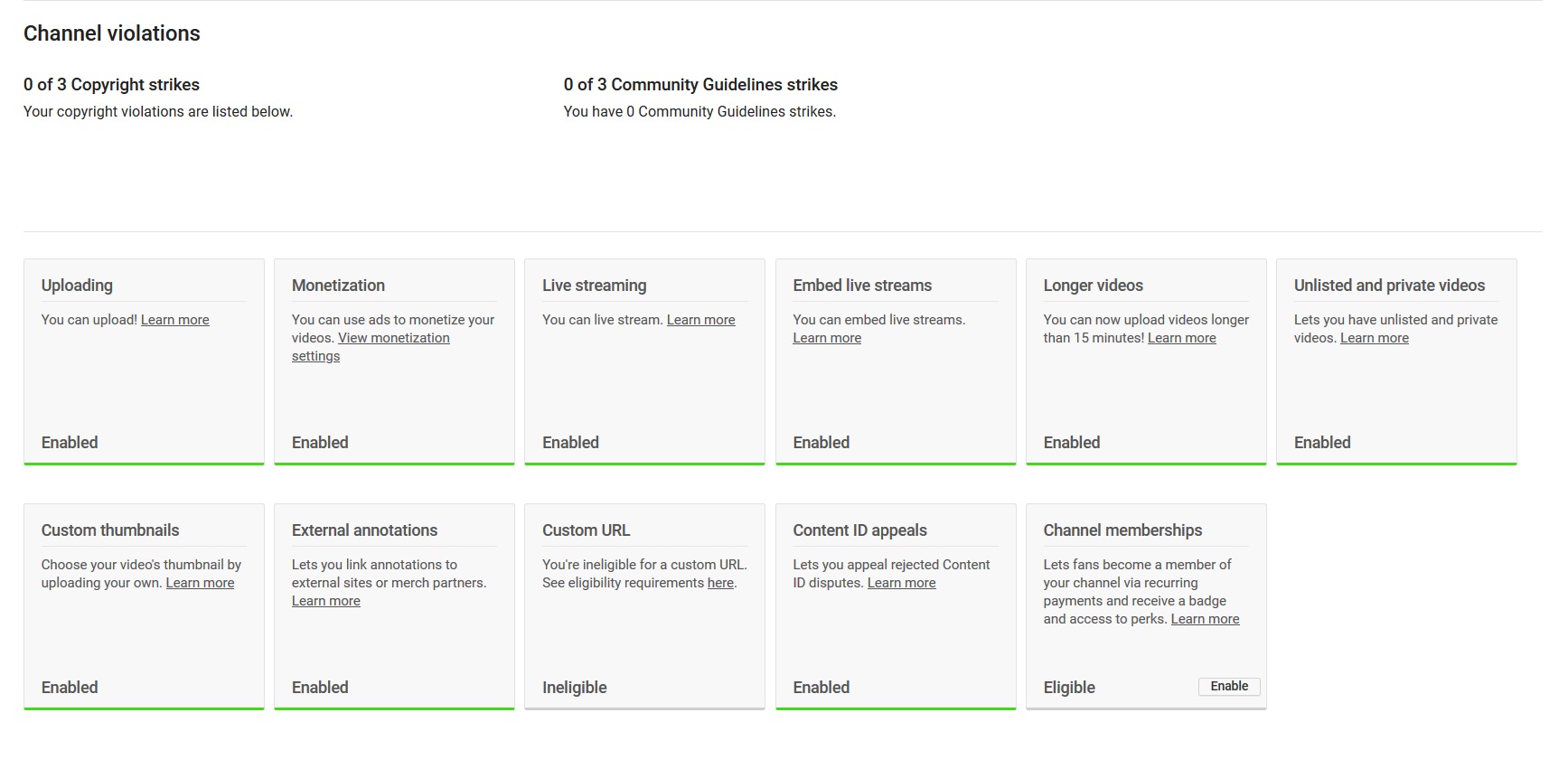
Task: Click Enabled status in Embed live streams card
Action: click(x=821, y=443)
